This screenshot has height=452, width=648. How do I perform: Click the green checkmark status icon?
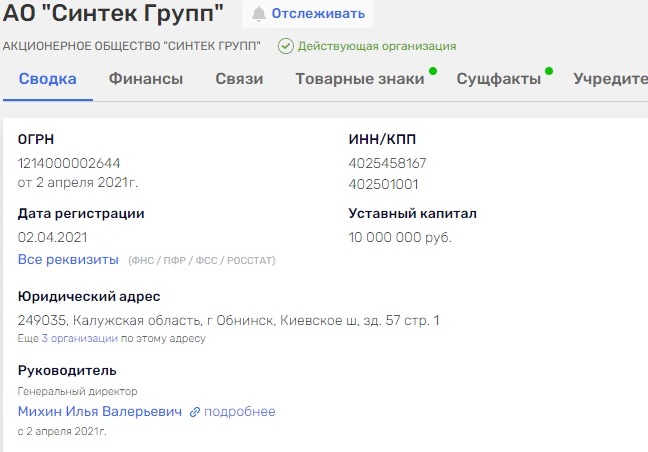[286, 46]
